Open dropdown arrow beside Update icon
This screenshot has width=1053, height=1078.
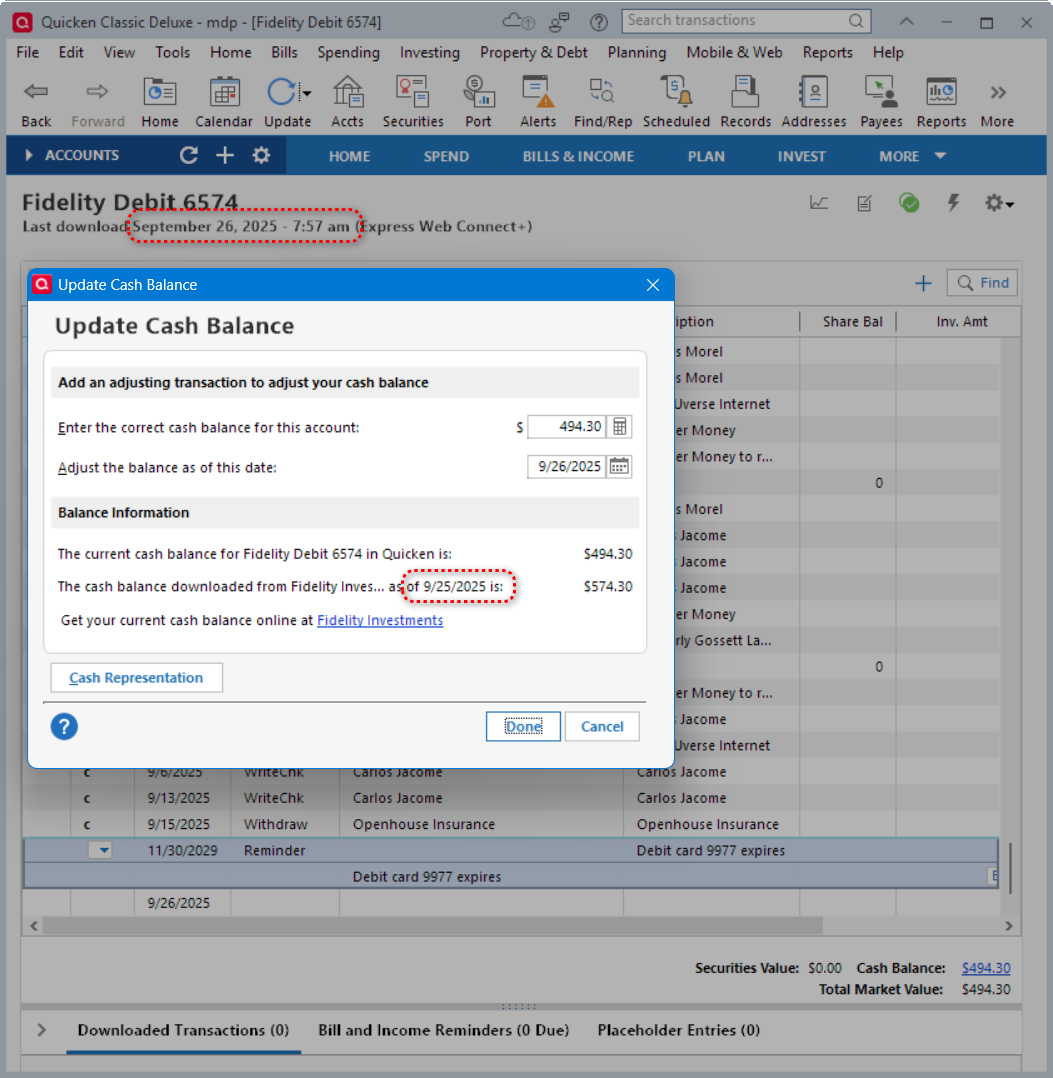[x=307, y=94]
